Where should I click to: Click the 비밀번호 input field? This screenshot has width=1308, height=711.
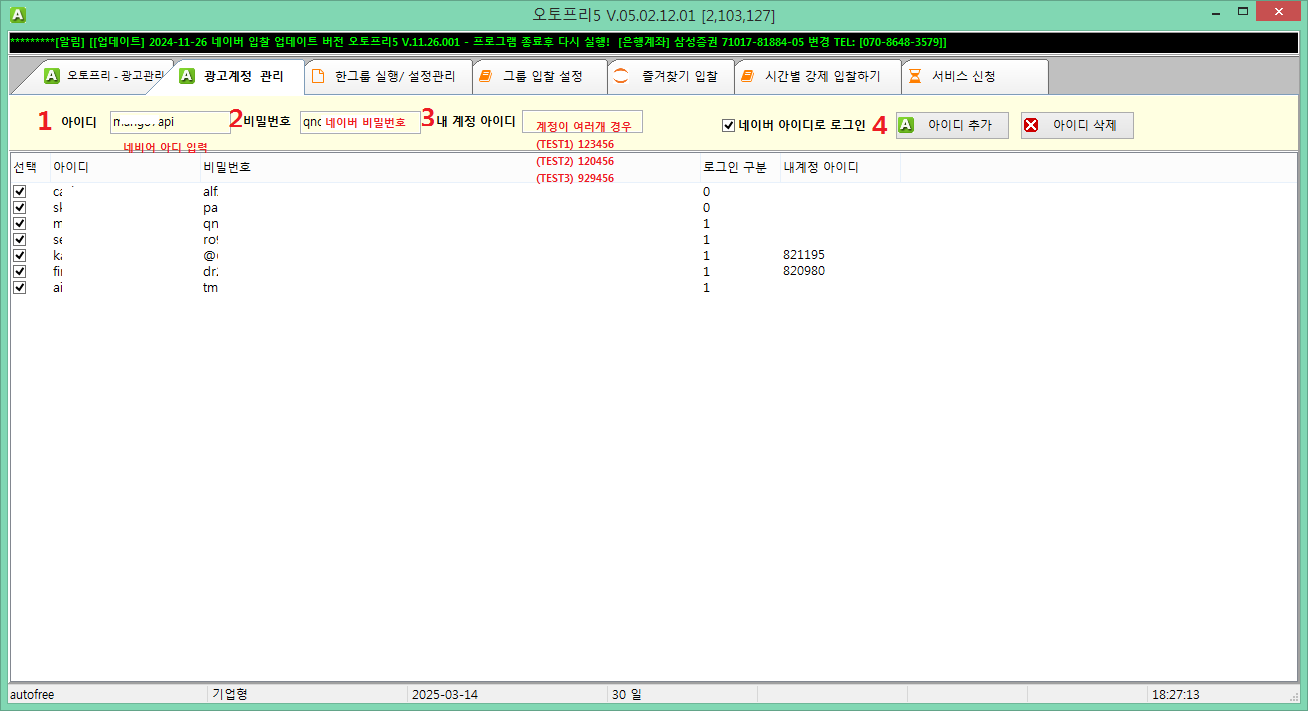click(x=359, y=121)
